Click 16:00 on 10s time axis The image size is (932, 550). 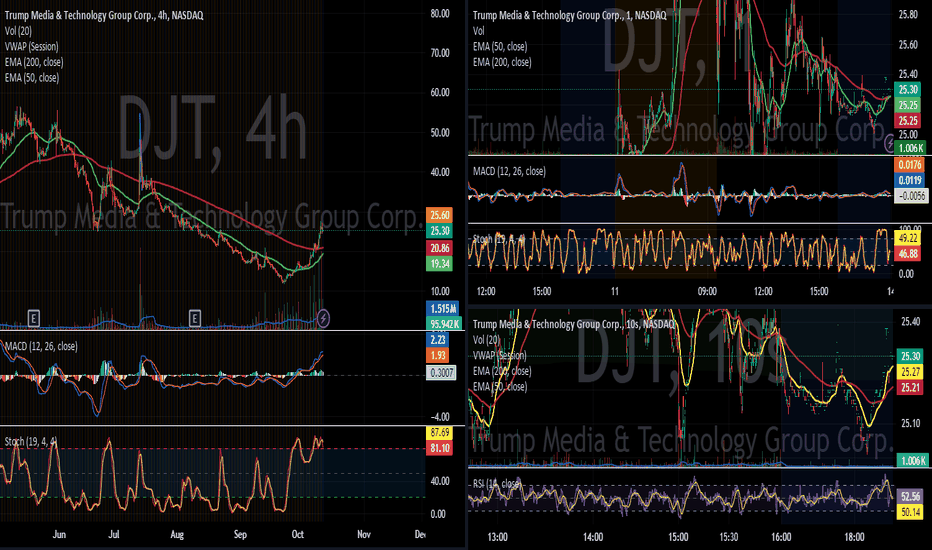(781, 537)
